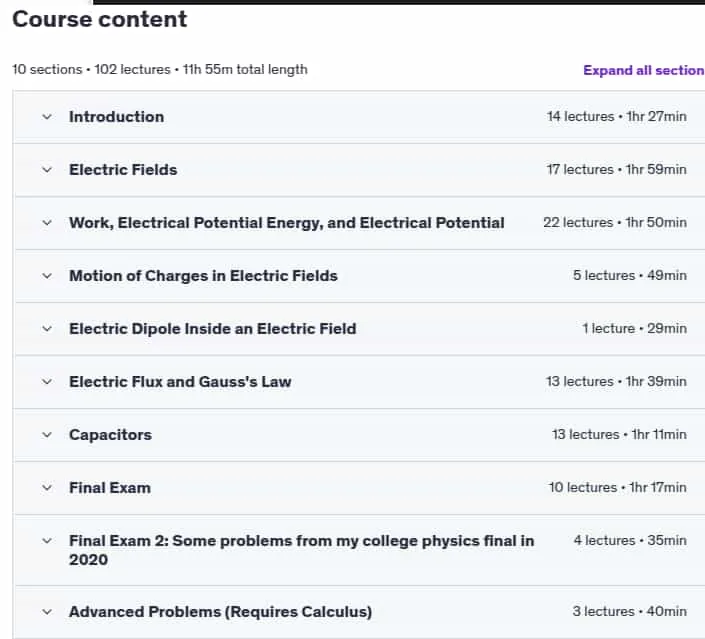Click Expand all sections link
The height and width of the screenshot is (639, 705).
(644, 71)
